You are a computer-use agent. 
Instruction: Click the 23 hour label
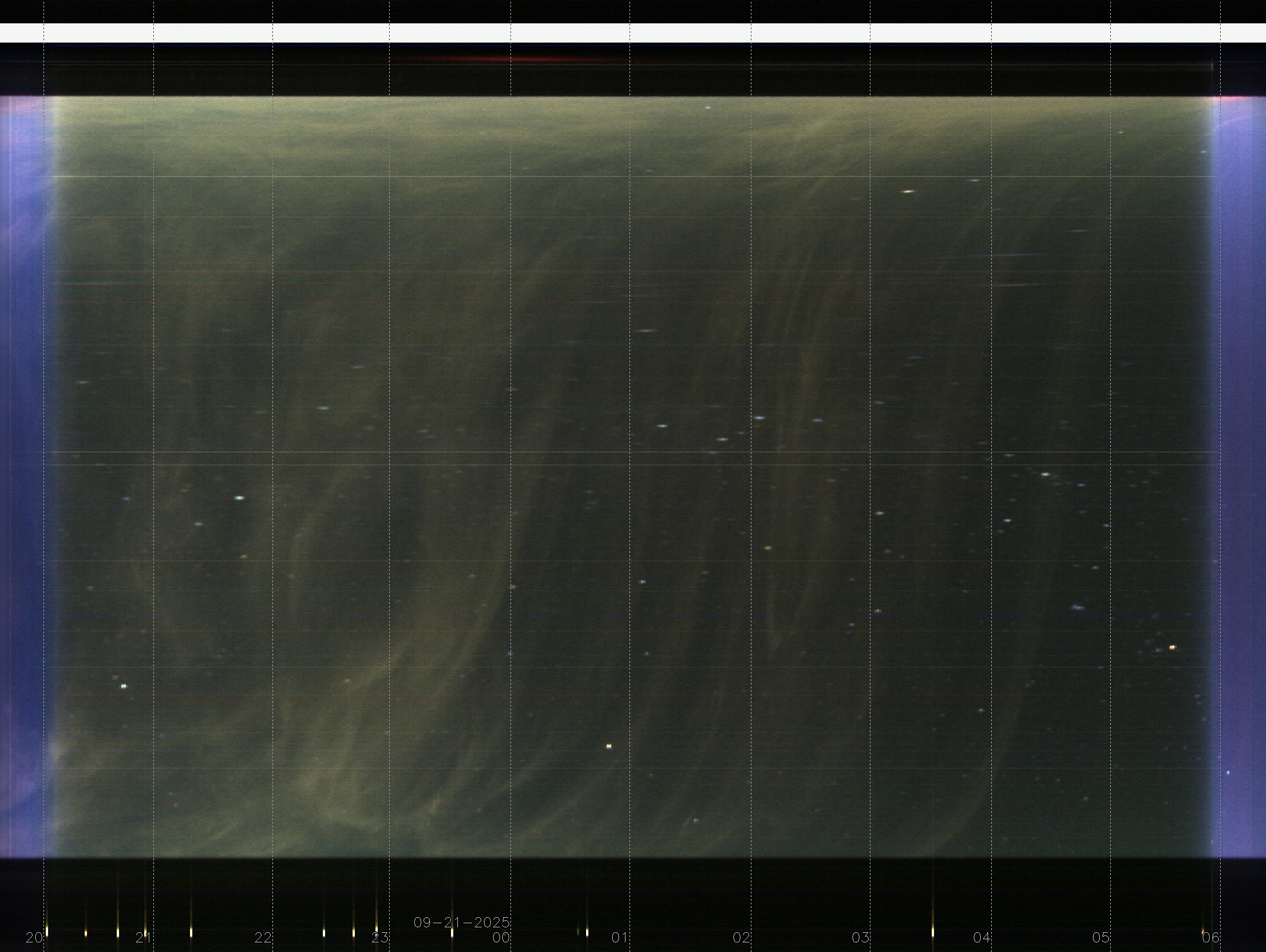click(x=380, y=938)
